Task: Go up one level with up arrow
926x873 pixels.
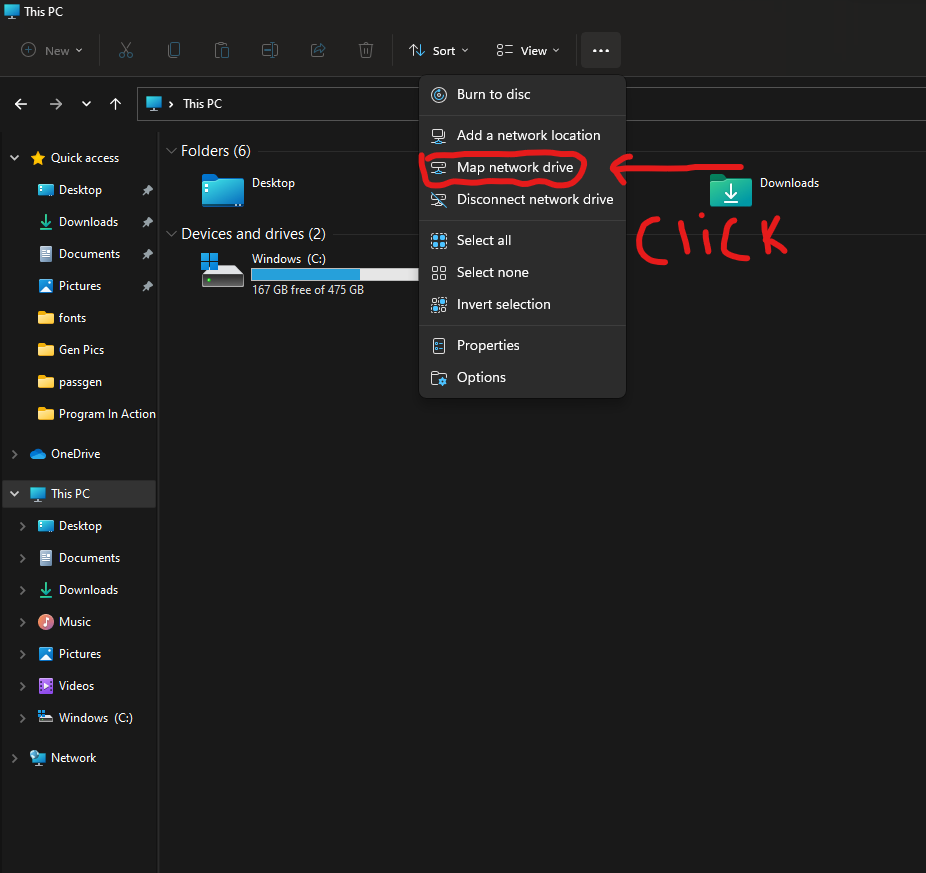Action: pyautogui.click(x=115, y=104)
